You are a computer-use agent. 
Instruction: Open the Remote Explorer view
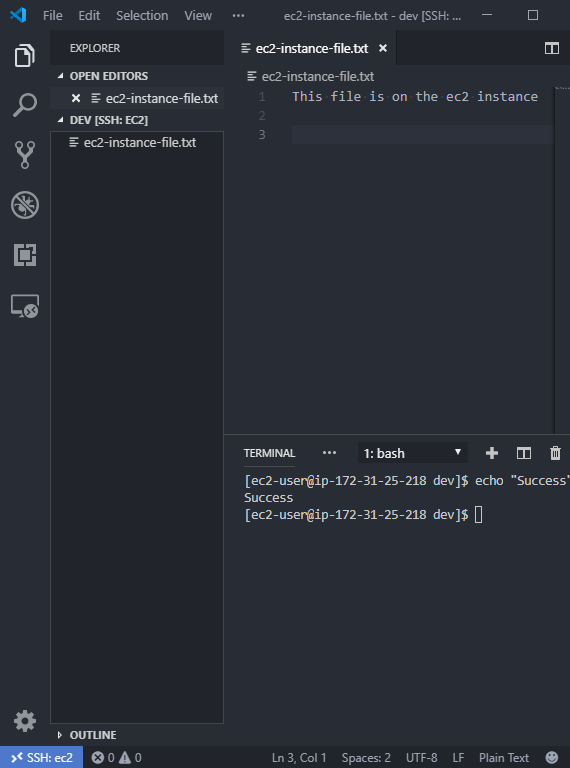click(24, 306)
